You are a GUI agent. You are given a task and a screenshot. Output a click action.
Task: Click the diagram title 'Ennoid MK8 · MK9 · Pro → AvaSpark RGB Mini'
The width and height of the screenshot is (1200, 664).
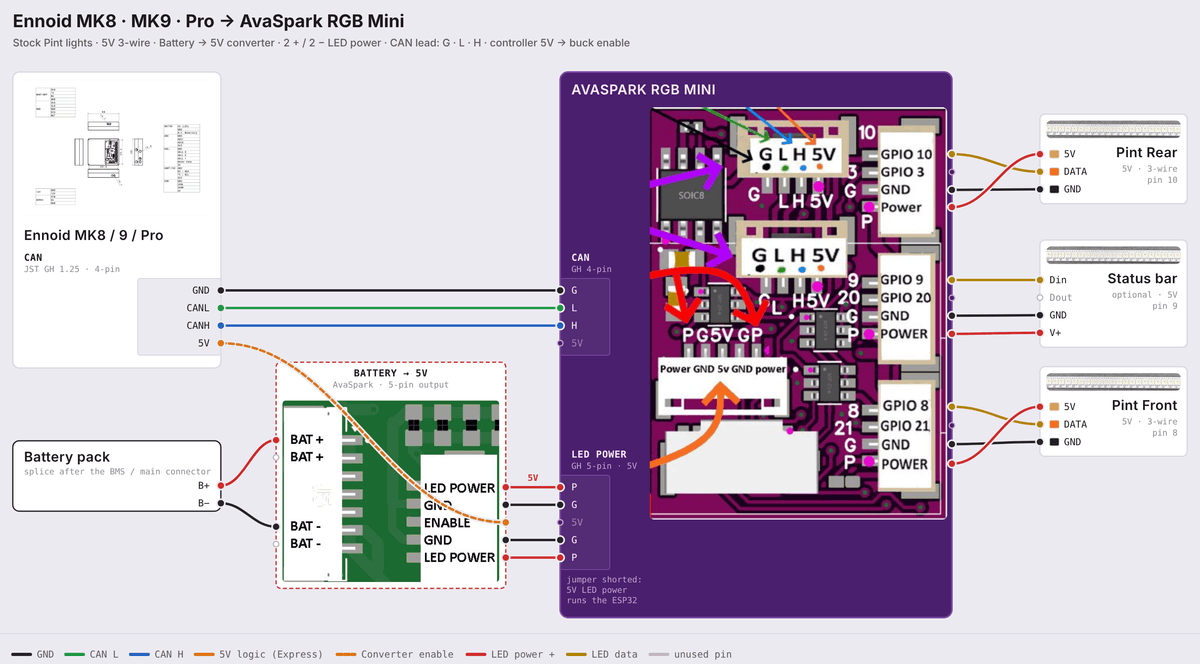pyautogui.click(x=208, y=20)
